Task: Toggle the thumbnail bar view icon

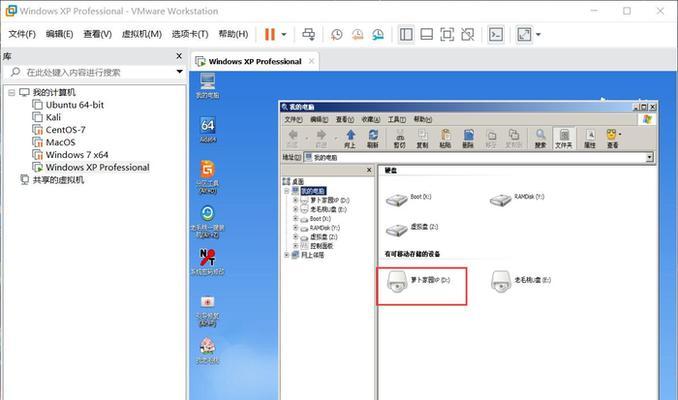Action: 426,35
